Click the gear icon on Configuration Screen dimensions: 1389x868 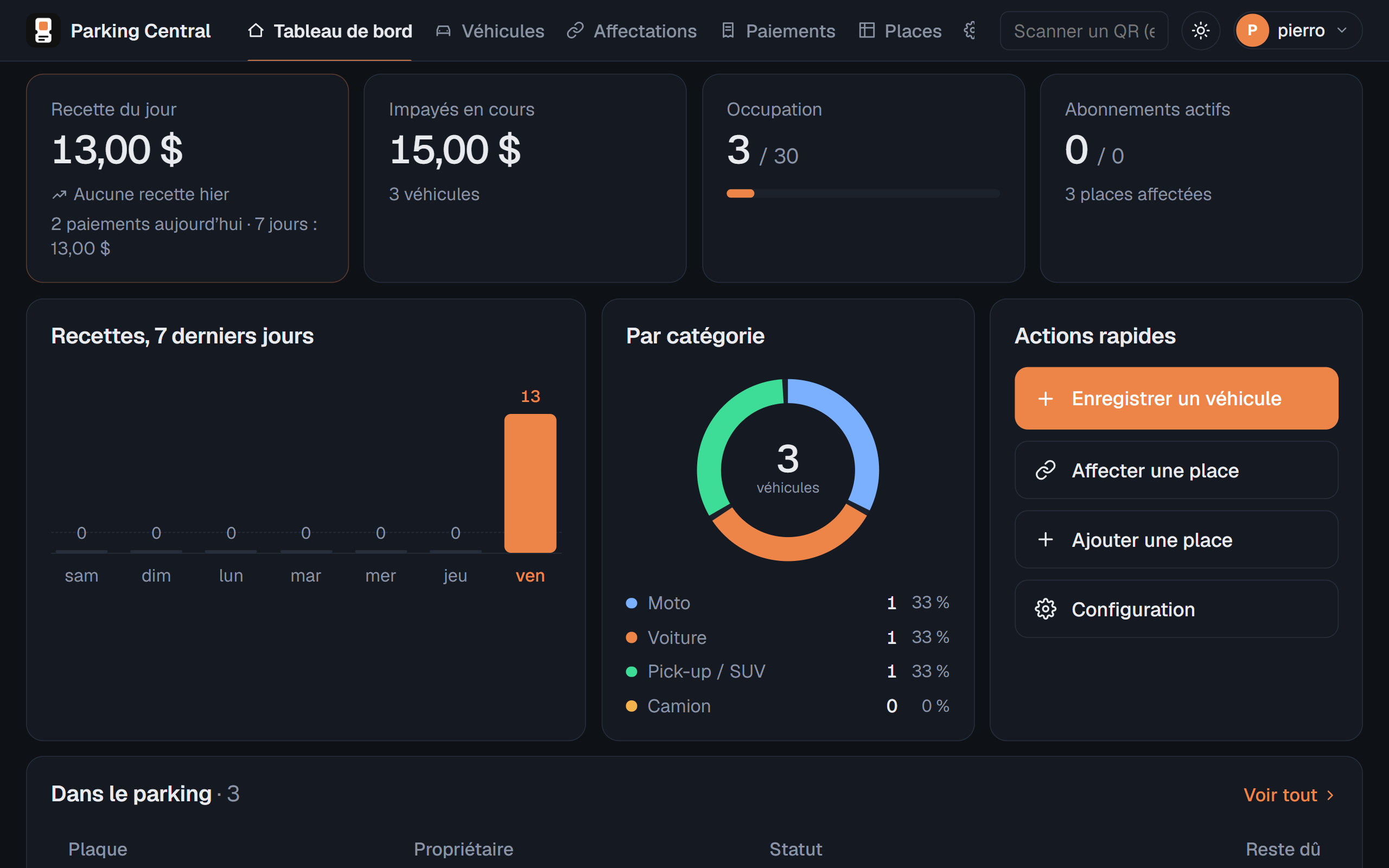[1046, 609]
